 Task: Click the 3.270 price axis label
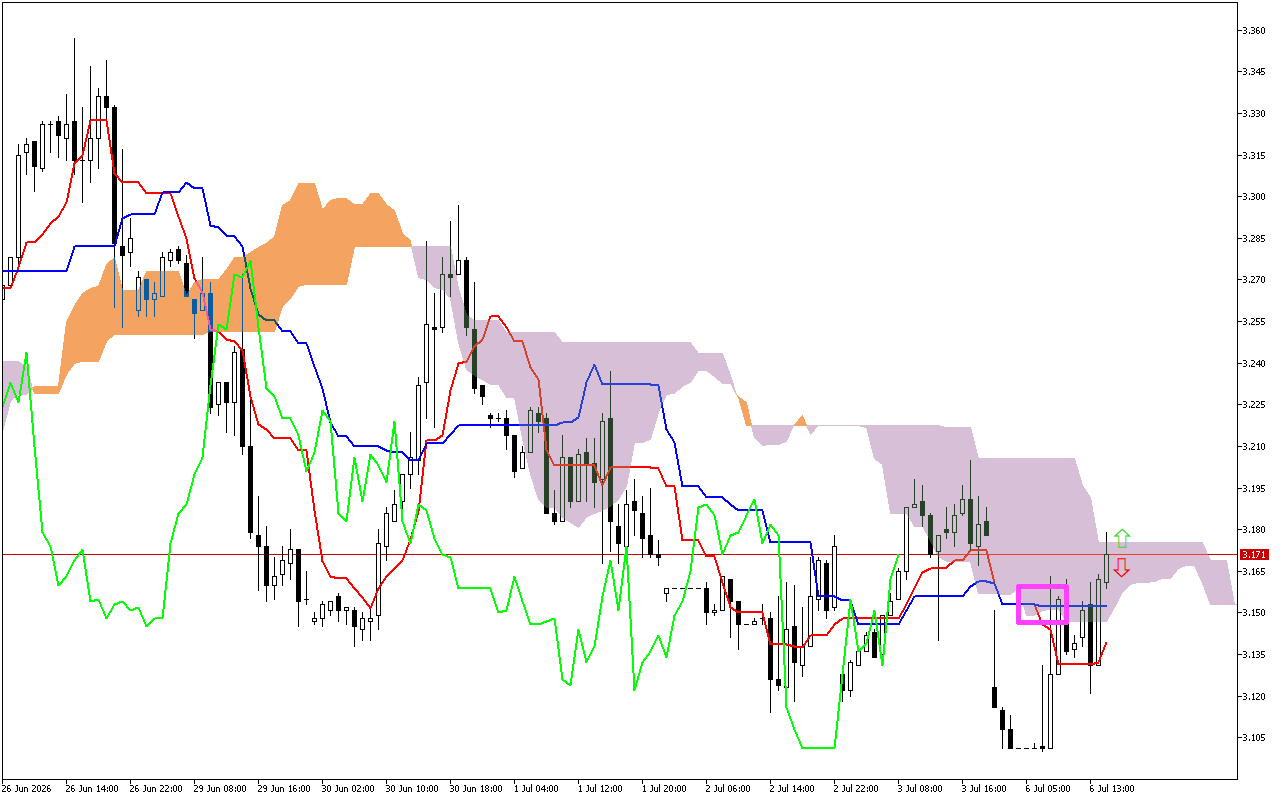coord(1254,280)
